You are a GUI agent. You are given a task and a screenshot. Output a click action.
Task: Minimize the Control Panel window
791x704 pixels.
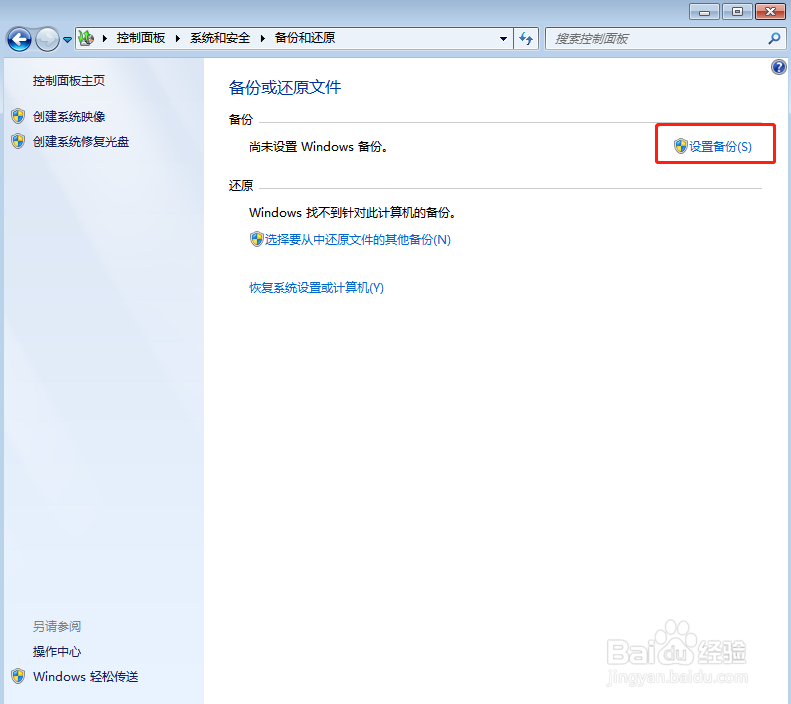coord(704,12)
